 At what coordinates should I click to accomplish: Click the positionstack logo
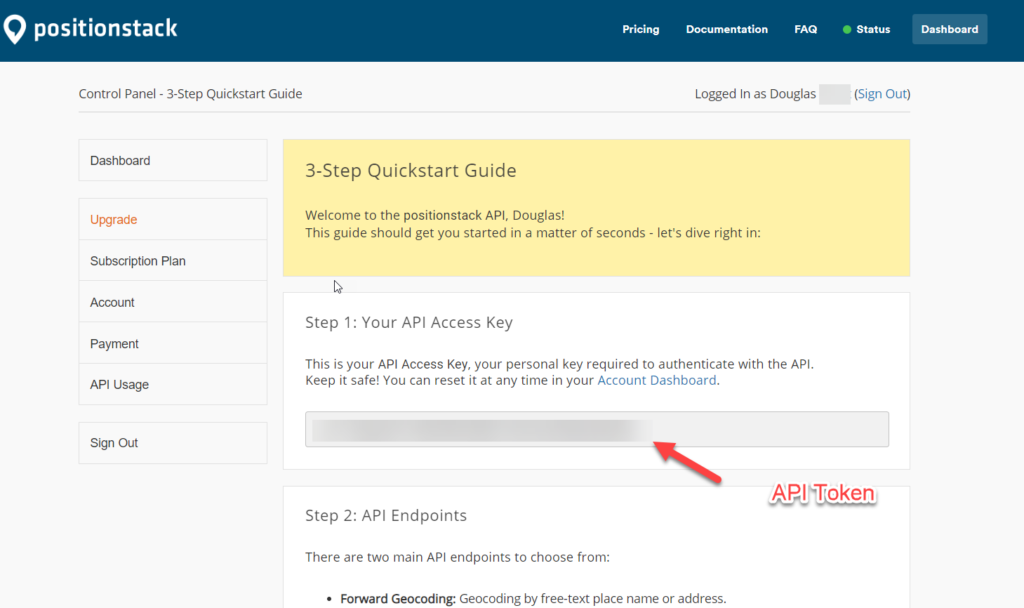(90, 29)
